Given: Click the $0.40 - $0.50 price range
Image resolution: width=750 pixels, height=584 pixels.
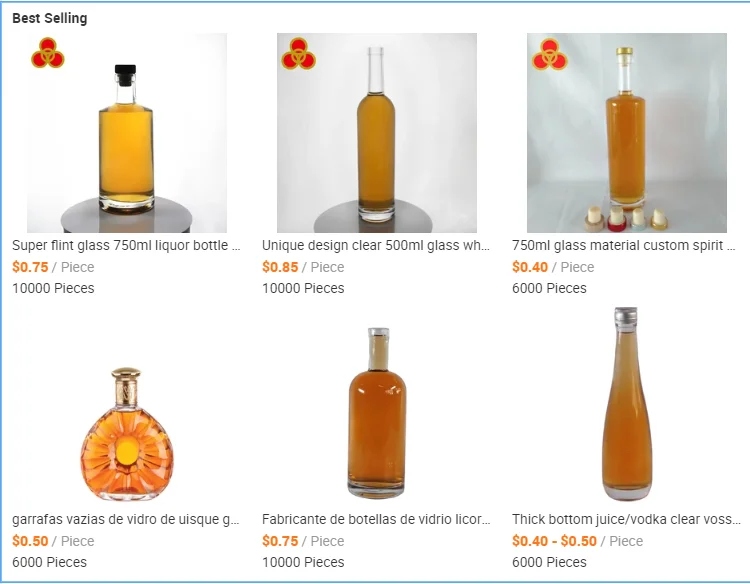Looking at the screenshot, I should (554, 541).
